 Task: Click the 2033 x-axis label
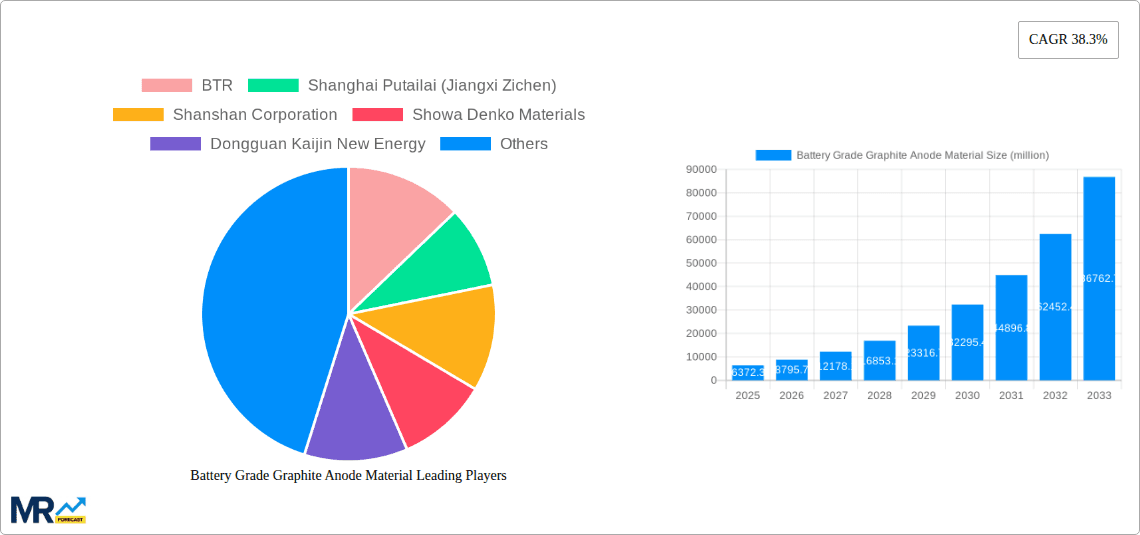pyautogui.click(x=1099, y=395)
